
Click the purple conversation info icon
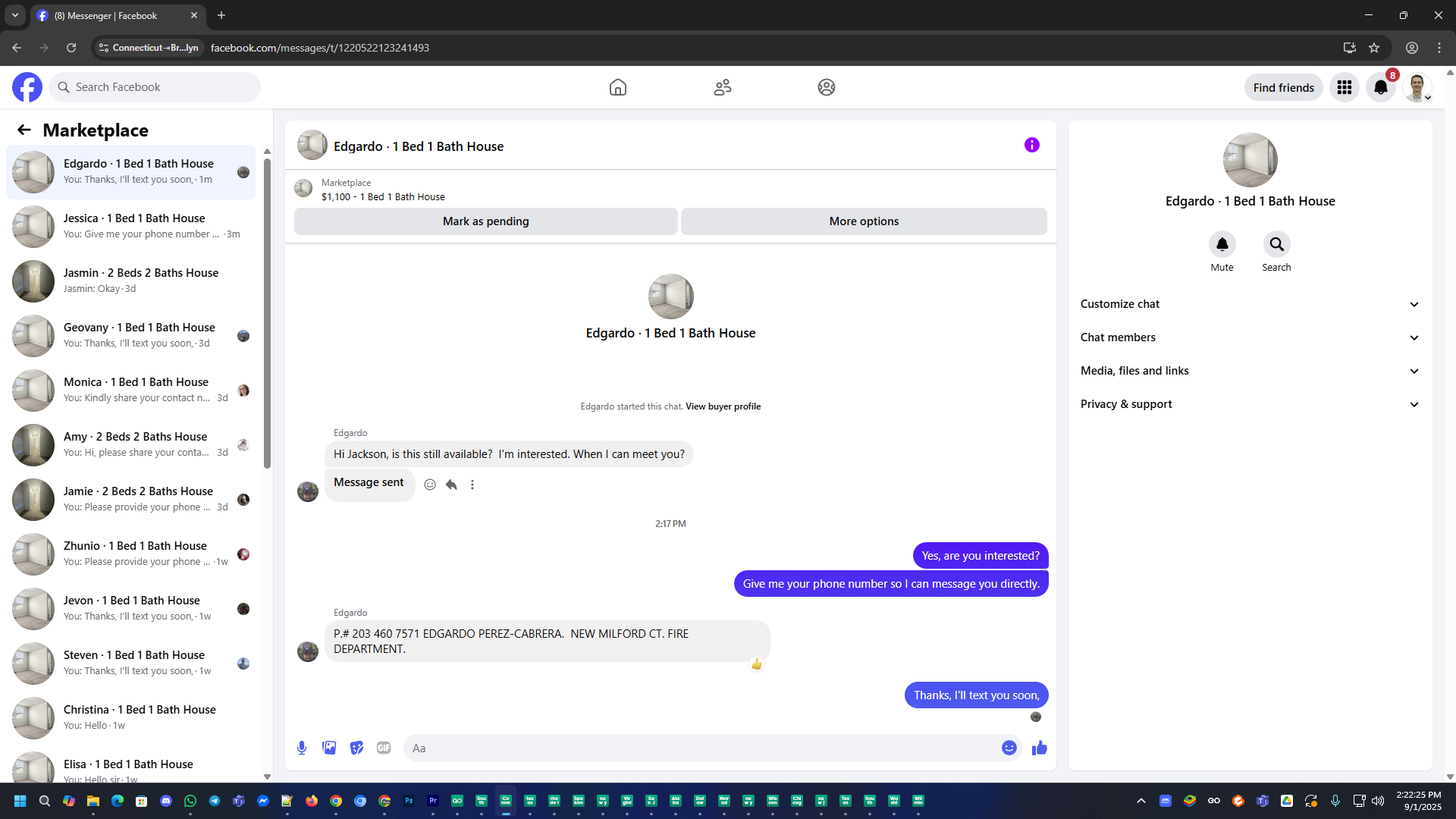1031,145
